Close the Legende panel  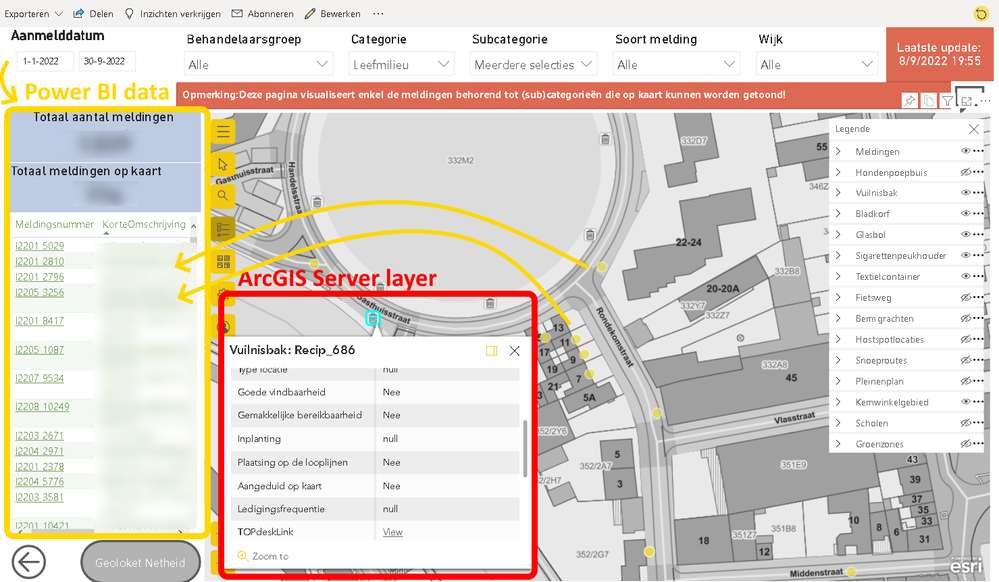pyautogui.click(x=974, y=129)
